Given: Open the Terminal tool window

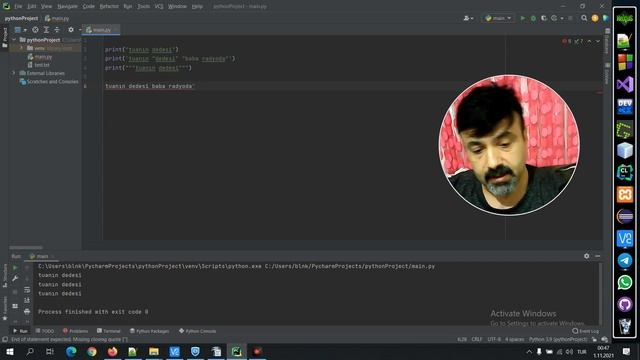Looking at the screenshot, I should tap(109, 331).
